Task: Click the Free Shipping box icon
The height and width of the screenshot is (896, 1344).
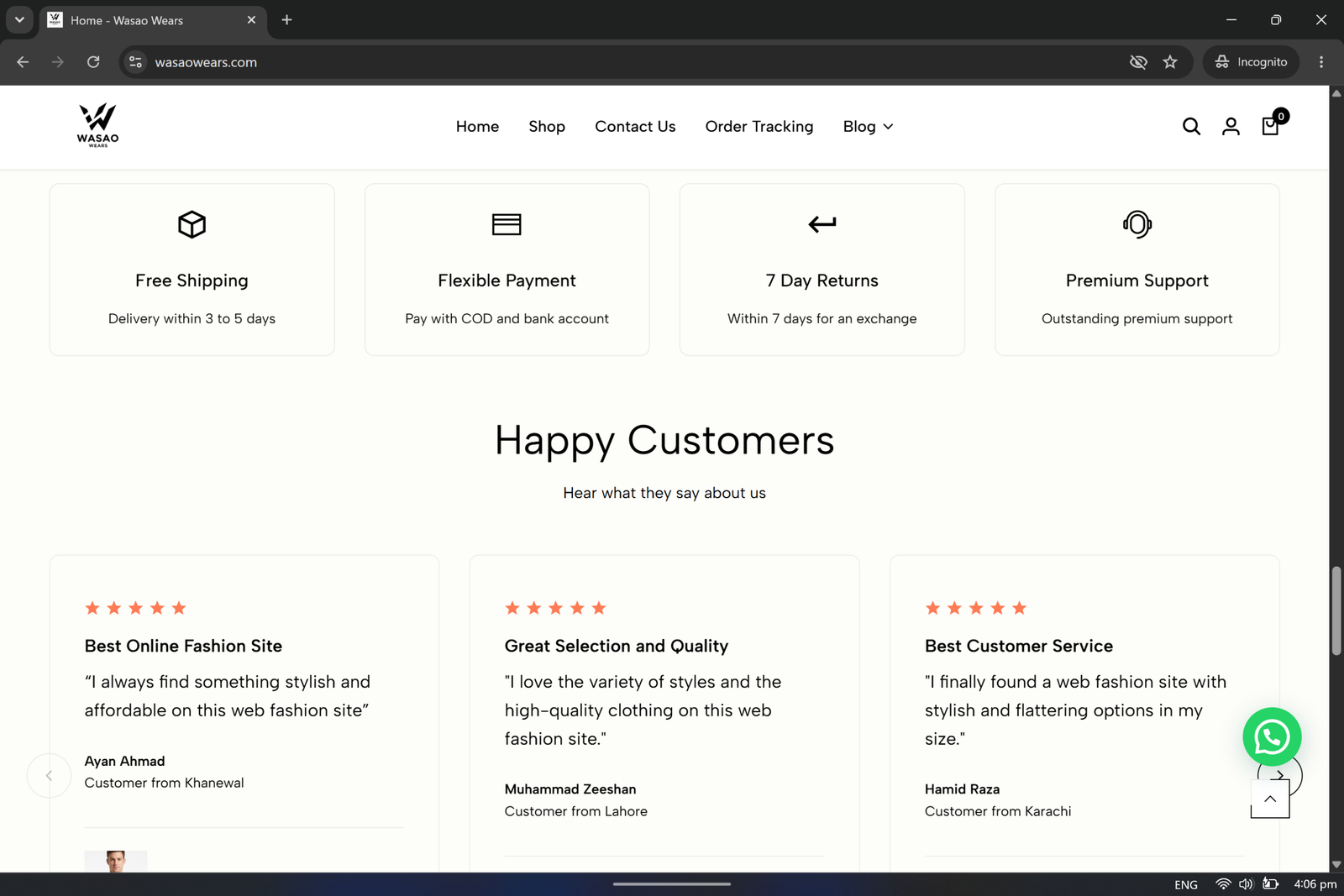Action: pyautogui.click(x=192, y=224)
